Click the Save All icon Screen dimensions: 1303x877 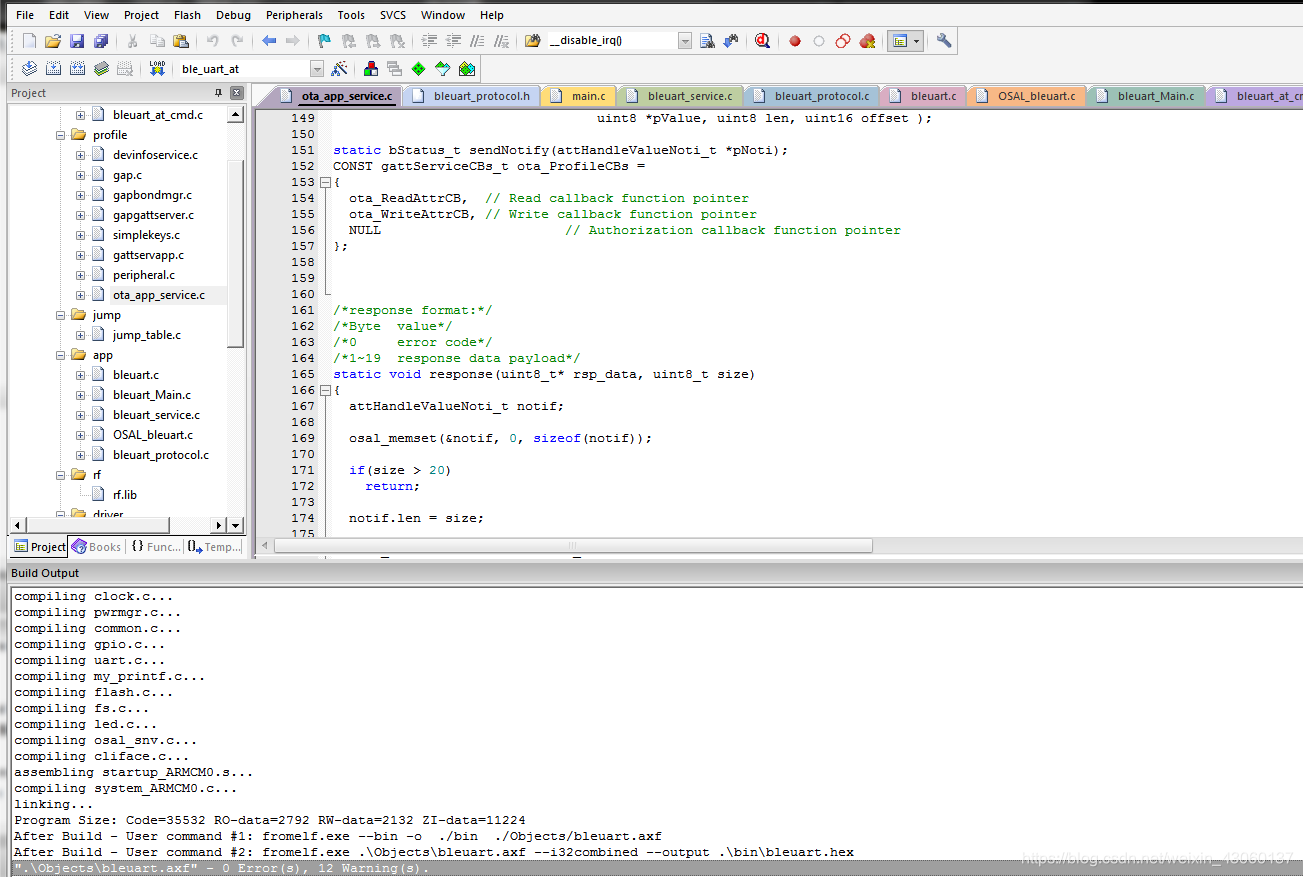pyautogui.click(x=101, y=41)
